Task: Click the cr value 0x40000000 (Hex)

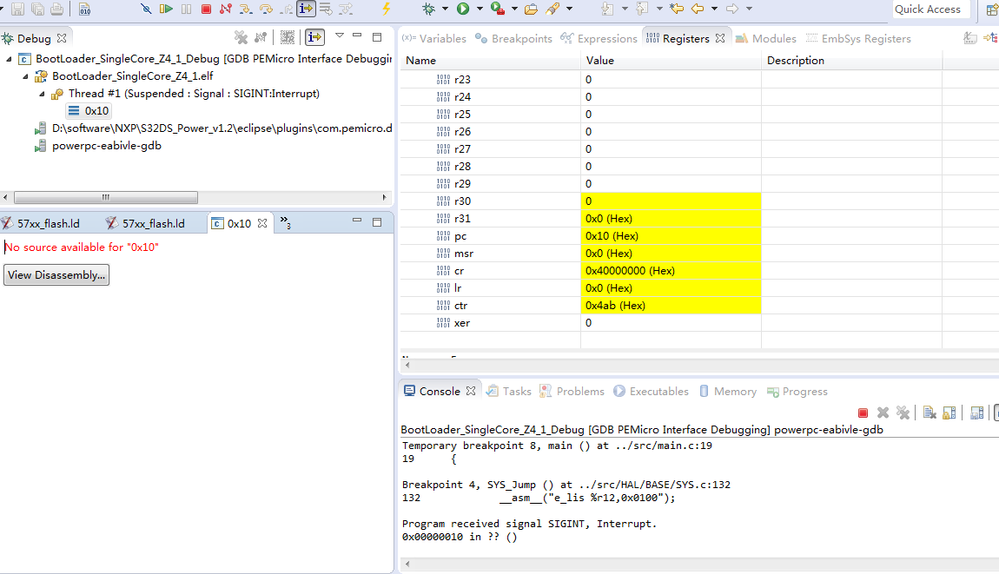Action: [630, 271]
